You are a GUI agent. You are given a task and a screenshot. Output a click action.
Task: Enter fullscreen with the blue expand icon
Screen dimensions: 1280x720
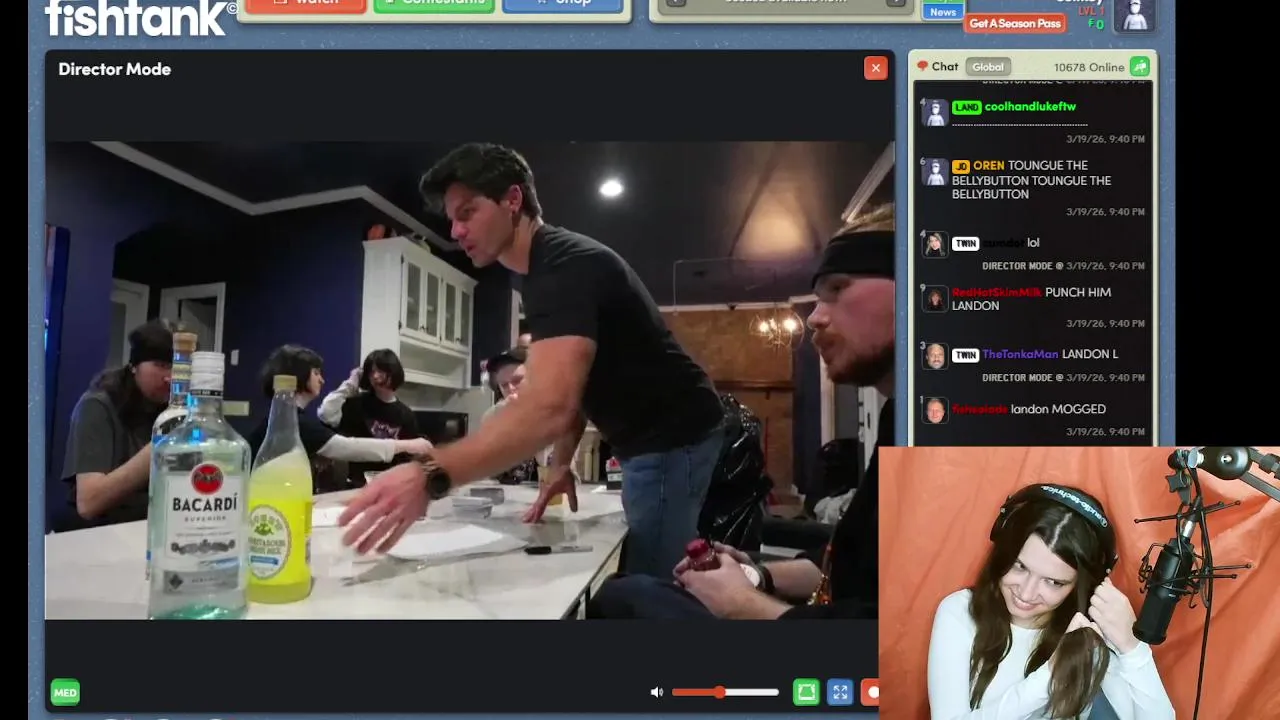840,692
